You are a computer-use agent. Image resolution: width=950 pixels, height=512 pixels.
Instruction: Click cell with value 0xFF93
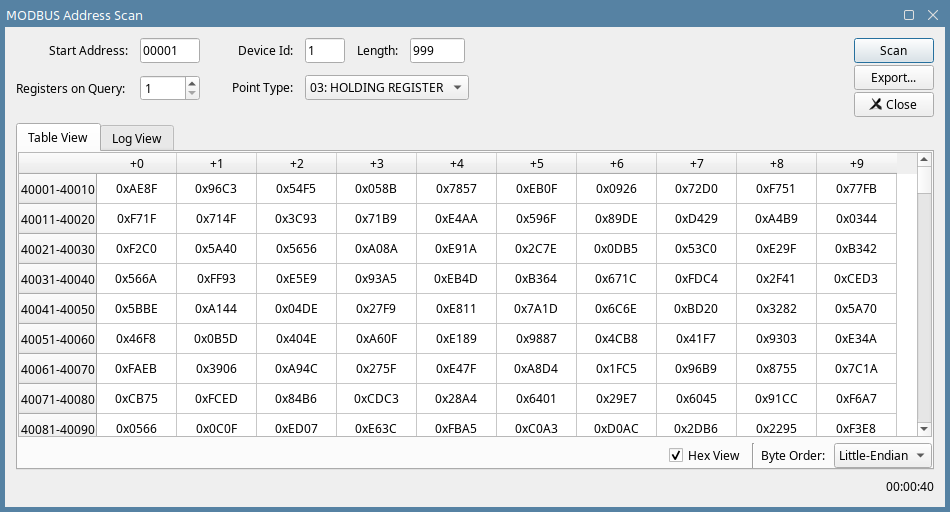pyautogui.click(x=217, y=279)
